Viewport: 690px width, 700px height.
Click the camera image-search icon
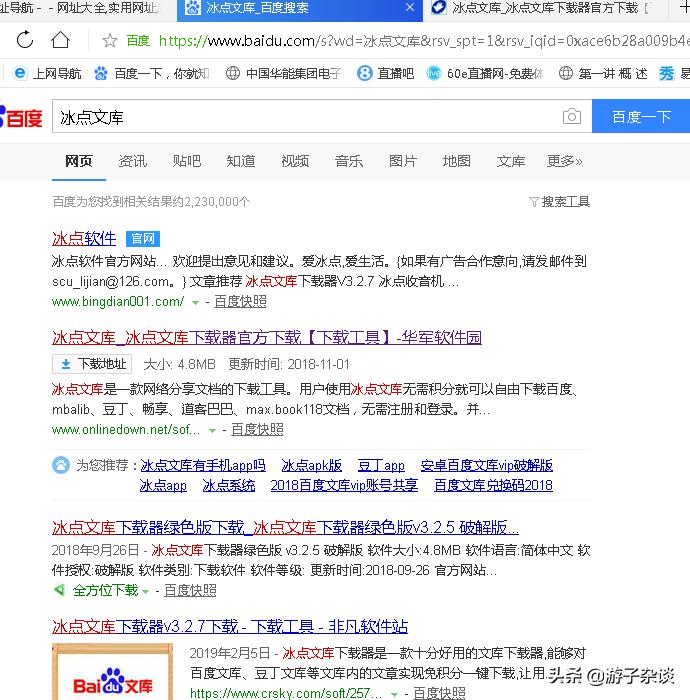(572, 117)
